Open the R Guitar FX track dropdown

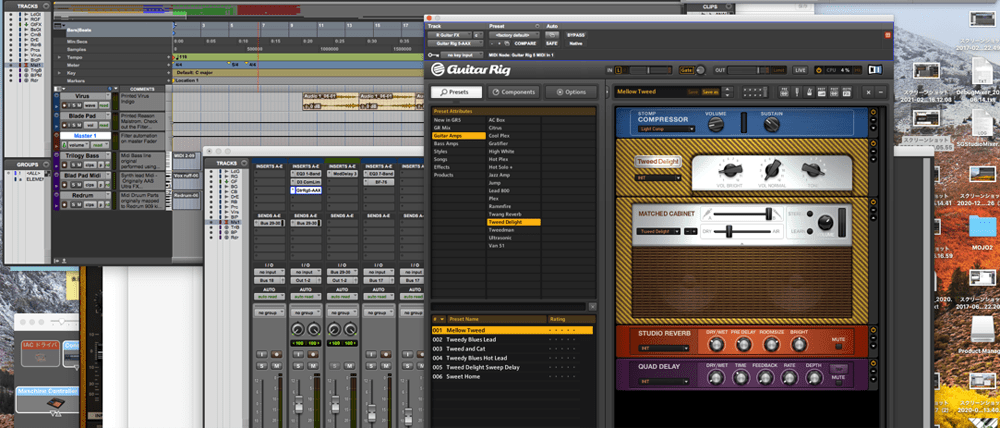click(450, 35)
